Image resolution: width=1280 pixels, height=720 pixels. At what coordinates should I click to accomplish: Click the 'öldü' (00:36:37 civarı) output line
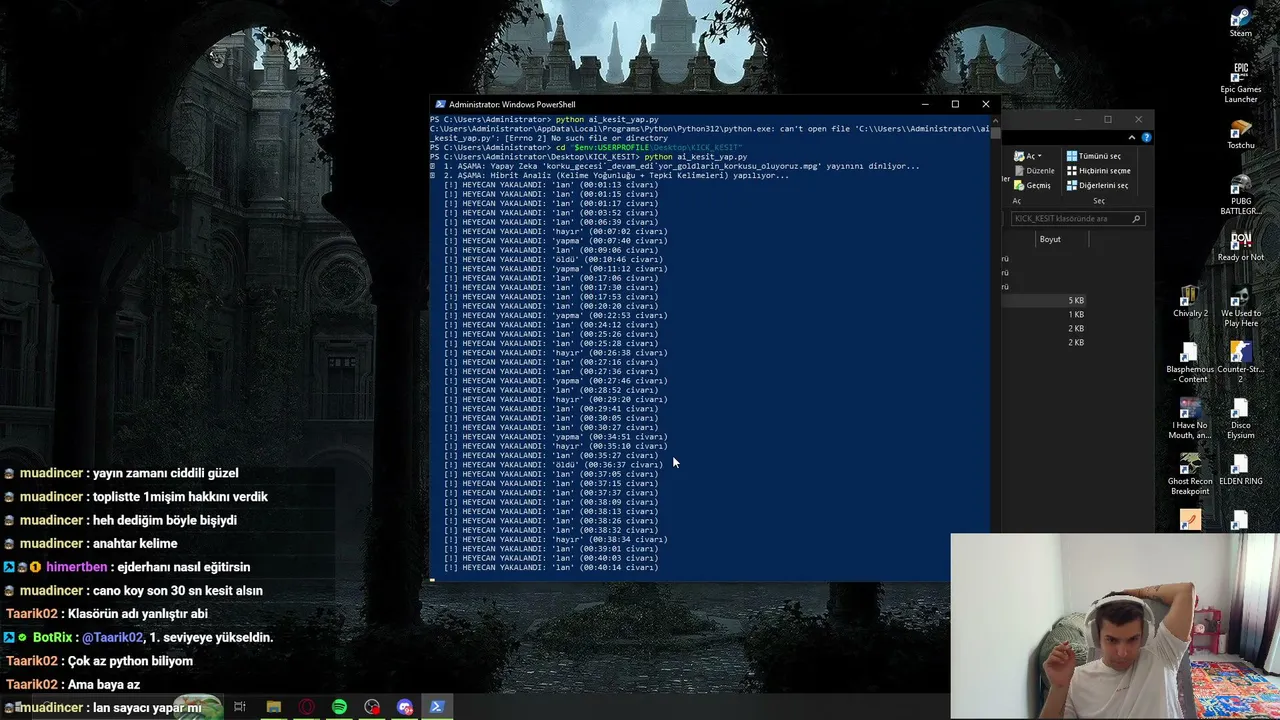(x=553, y=465)
